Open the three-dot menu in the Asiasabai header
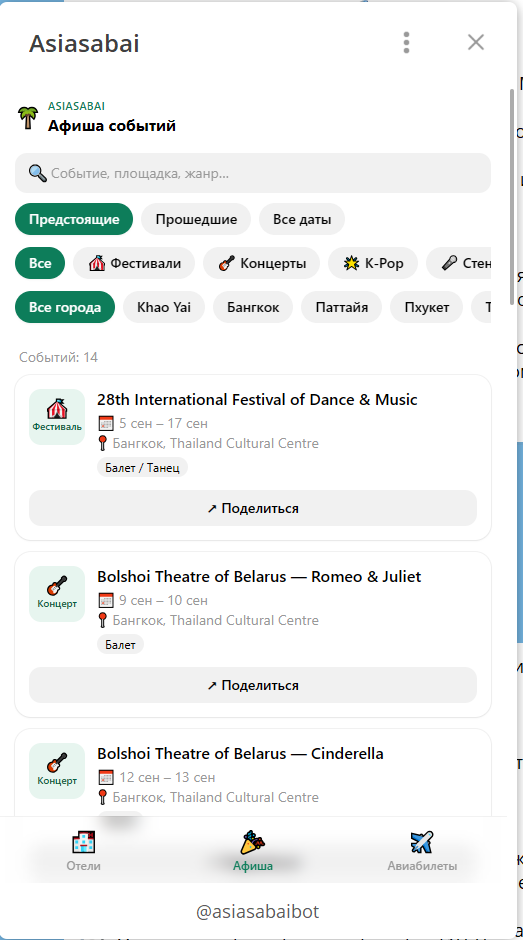The image size is (523, 940). [406, 43]
